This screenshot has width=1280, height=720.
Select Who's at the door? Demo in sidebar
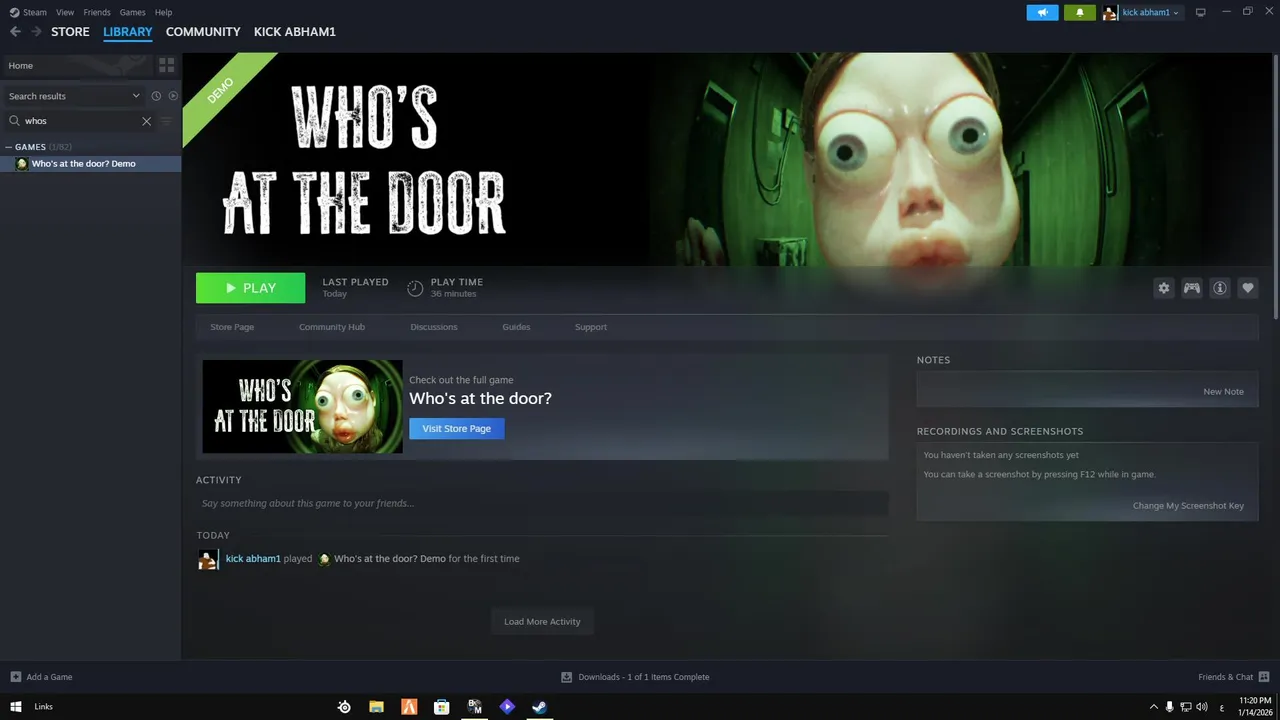coord(90,164)
